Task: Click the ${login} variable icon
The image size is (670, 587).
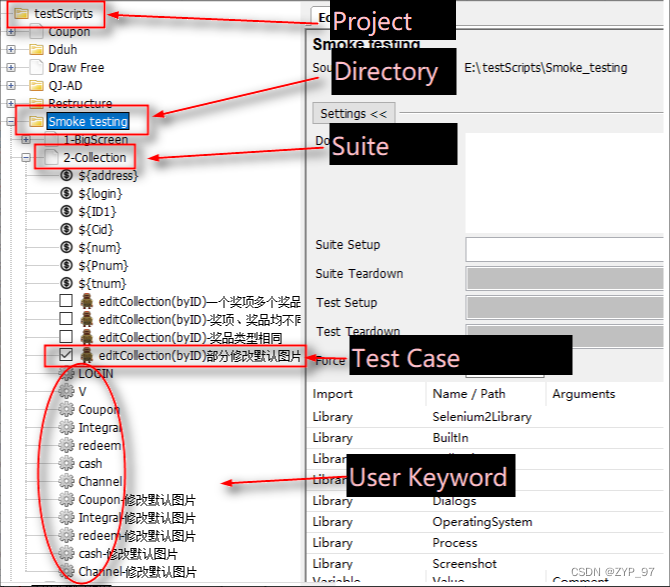Action: (x=66, y=193)
